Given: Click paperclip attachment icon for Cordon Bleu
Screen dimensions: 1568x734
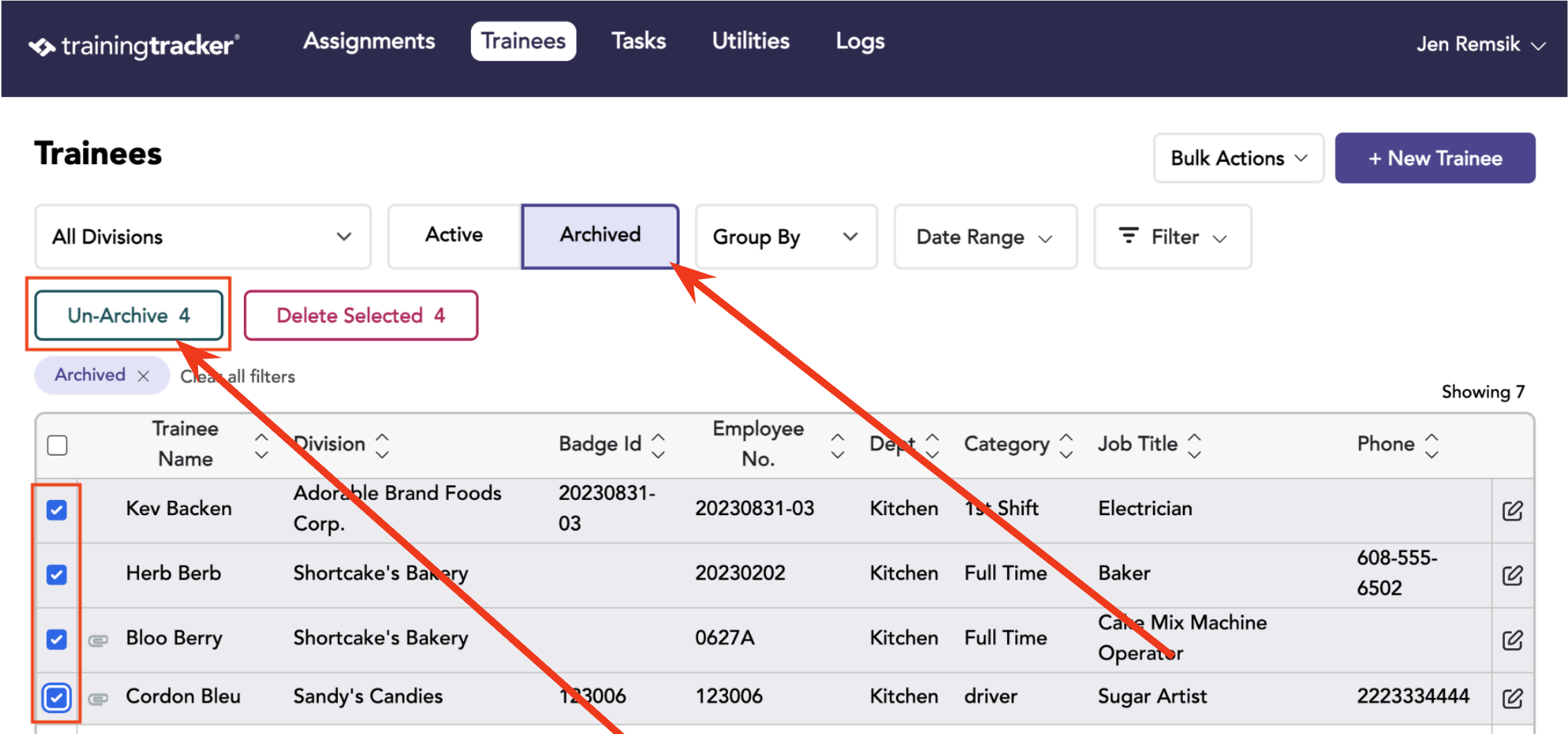Looking at the screenshot, I should tap(98, 699).
